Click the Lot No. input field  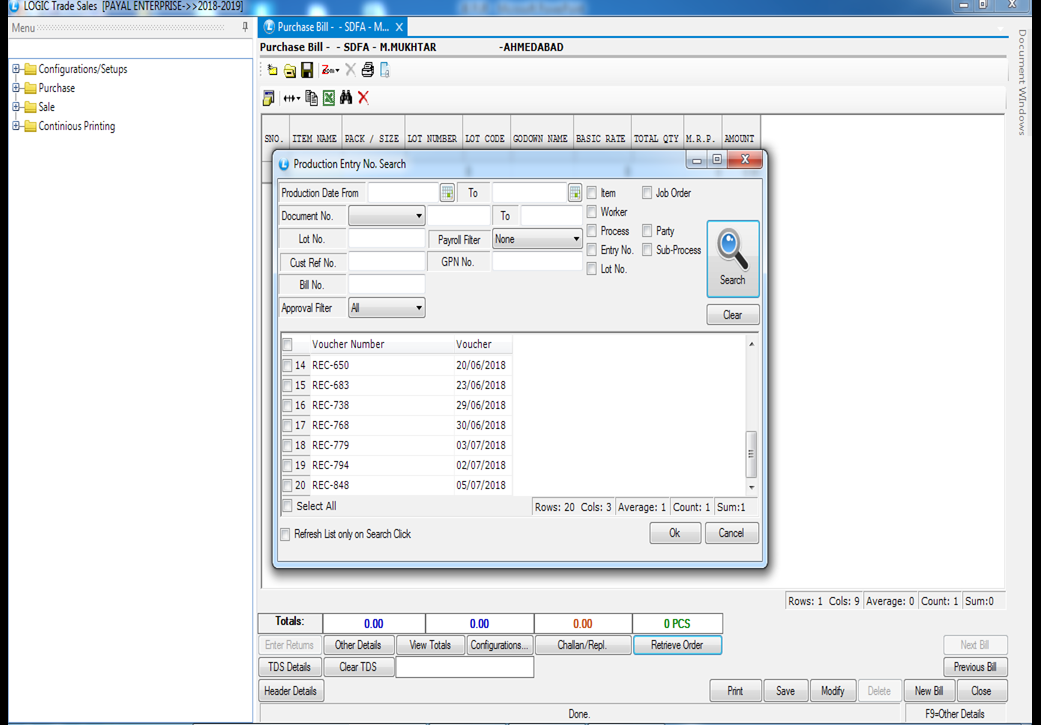click(x=386, y=239)
